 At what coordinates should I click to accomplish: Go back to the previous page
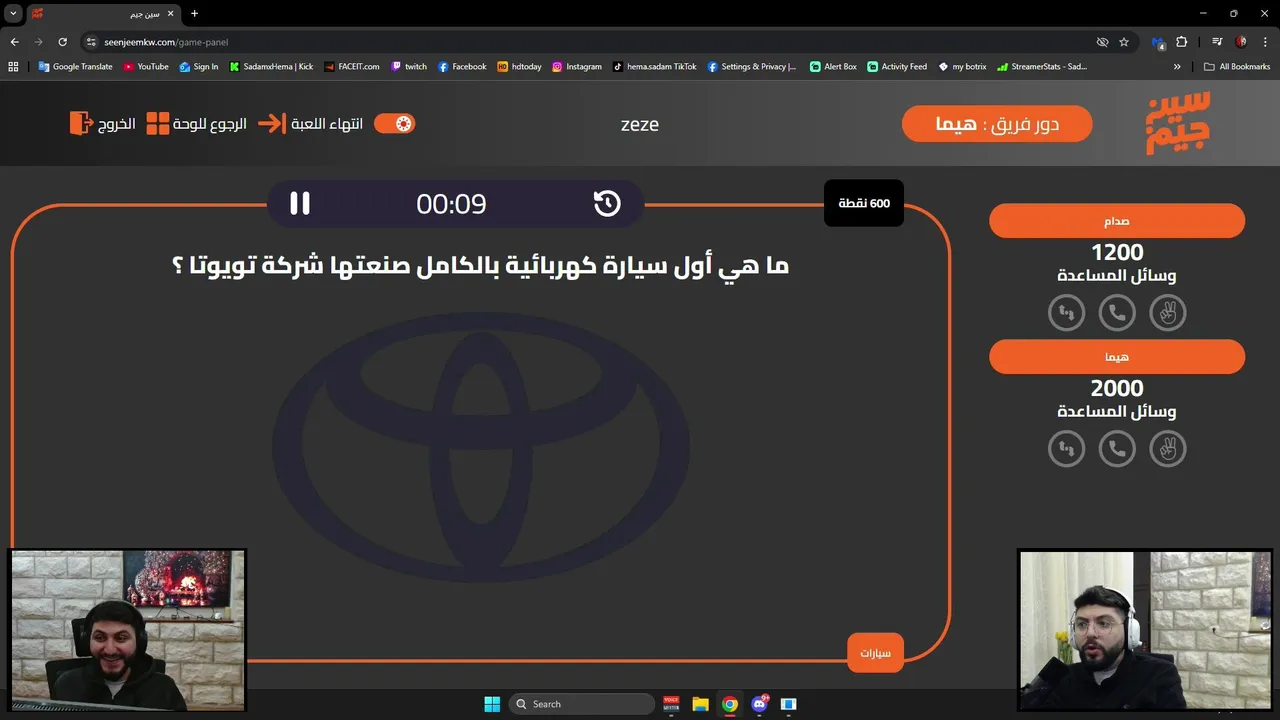(x=14, y=42)
